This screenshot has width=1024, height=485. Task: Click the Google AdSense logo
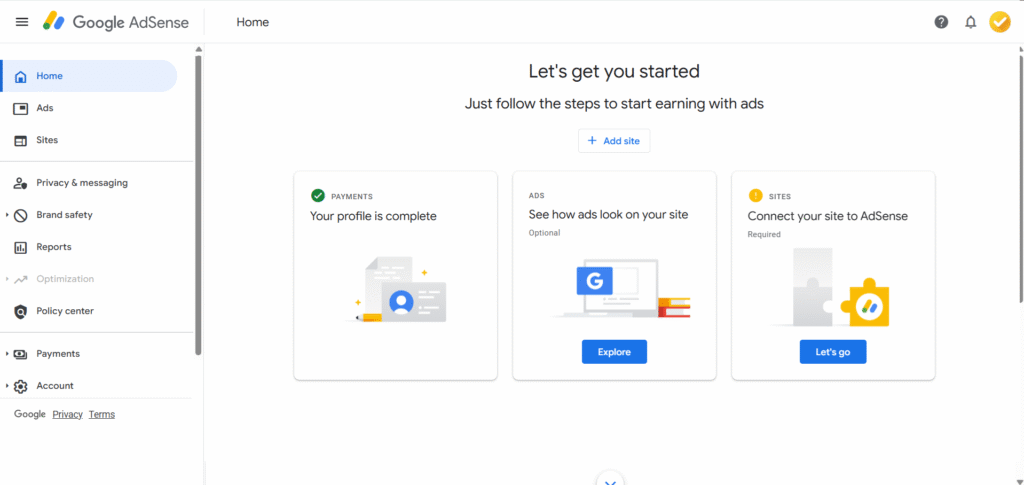(x=116, y=22)
